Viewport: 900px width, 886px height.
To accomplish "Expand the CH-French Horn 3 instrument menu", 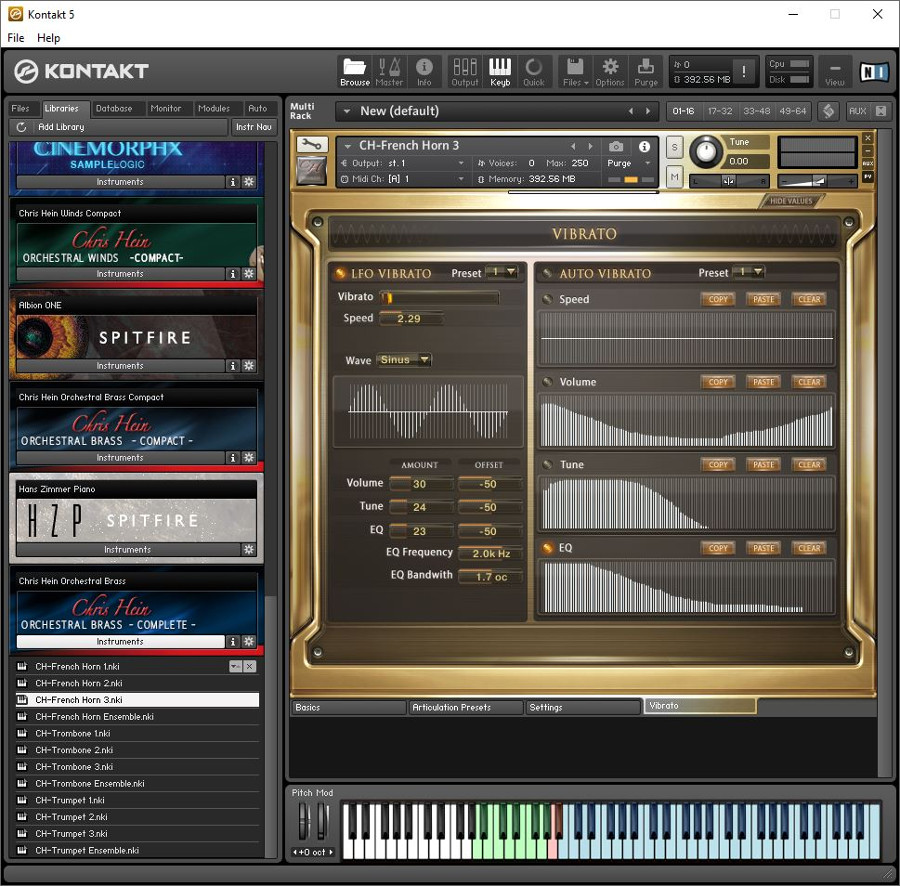I will [347, 146].
